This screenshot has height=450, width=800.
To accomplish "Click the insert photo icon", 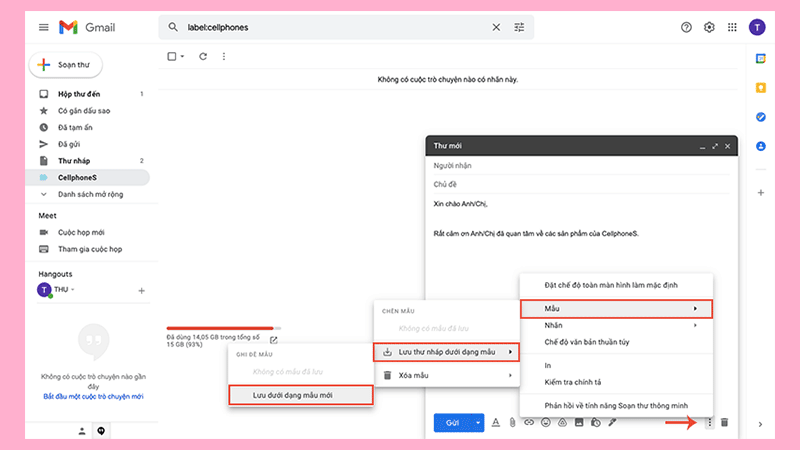I will [x=579, y=423].
